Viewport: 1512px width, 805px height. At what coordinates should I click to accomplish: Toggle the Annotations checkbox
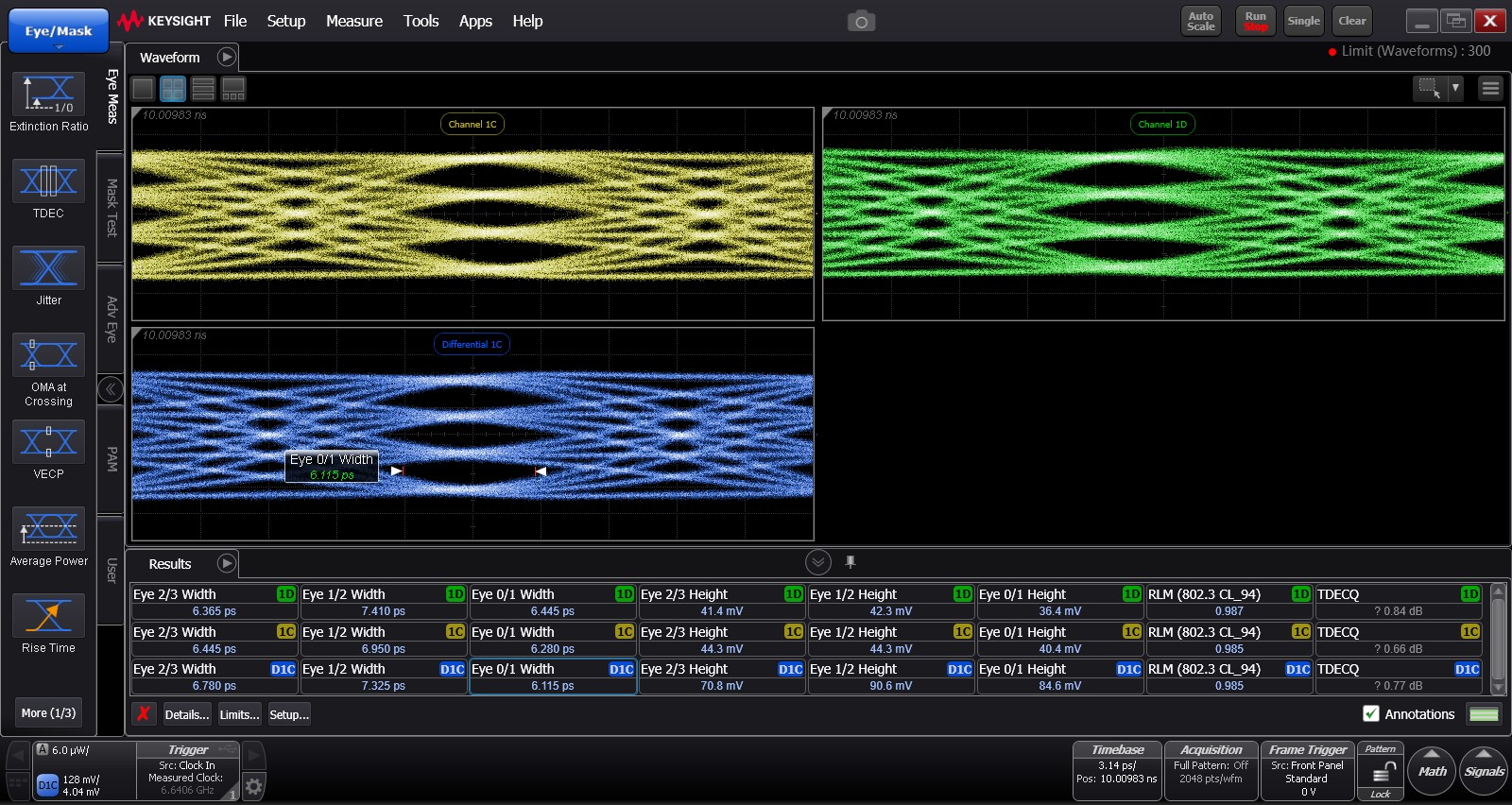1371,714
